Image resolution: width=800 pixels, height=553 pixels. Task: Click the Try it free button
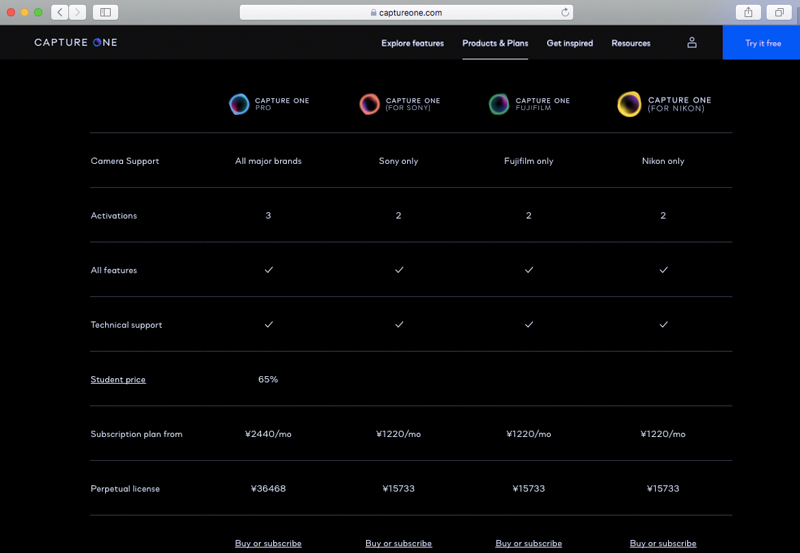(761, 42)
